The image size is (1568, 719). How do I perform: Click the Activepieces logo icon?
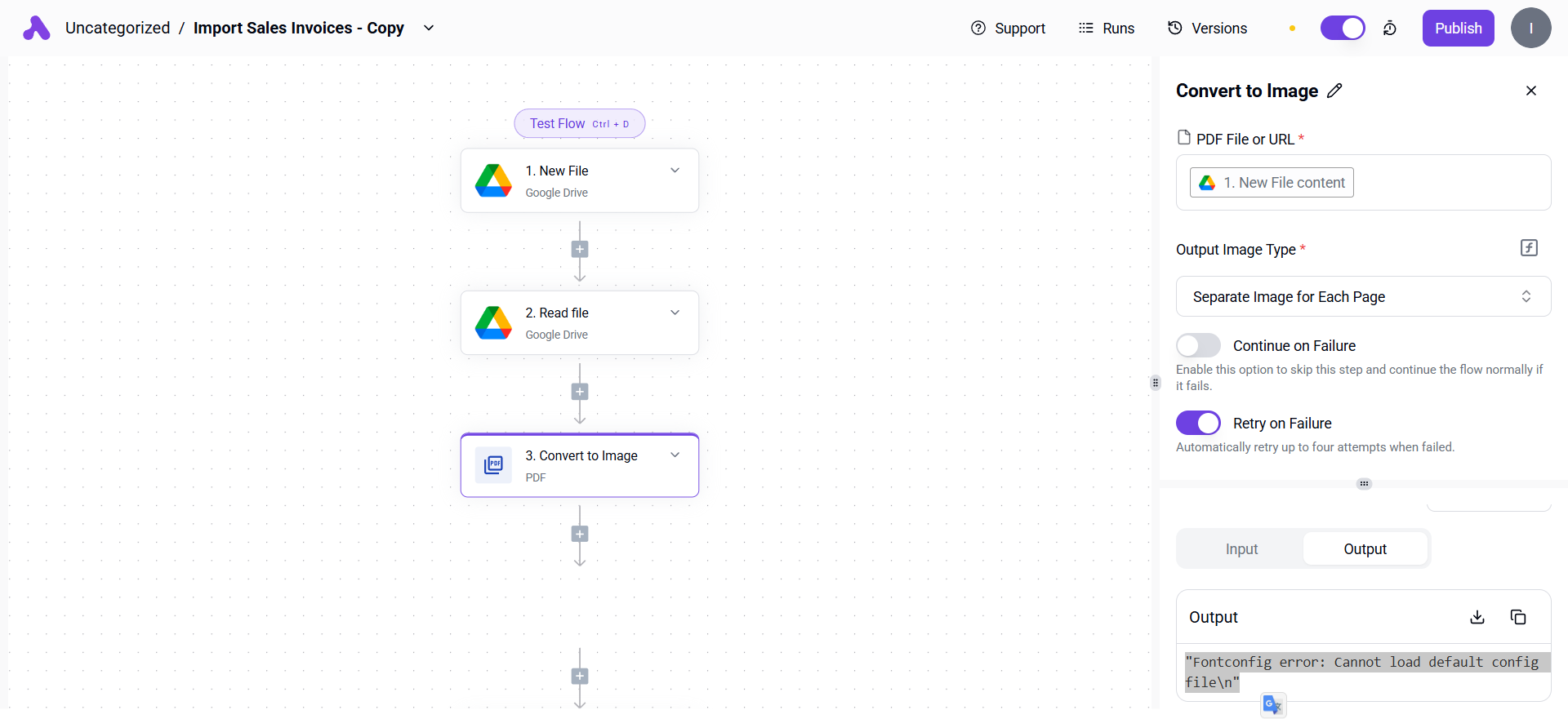click(x=36, y=28)
